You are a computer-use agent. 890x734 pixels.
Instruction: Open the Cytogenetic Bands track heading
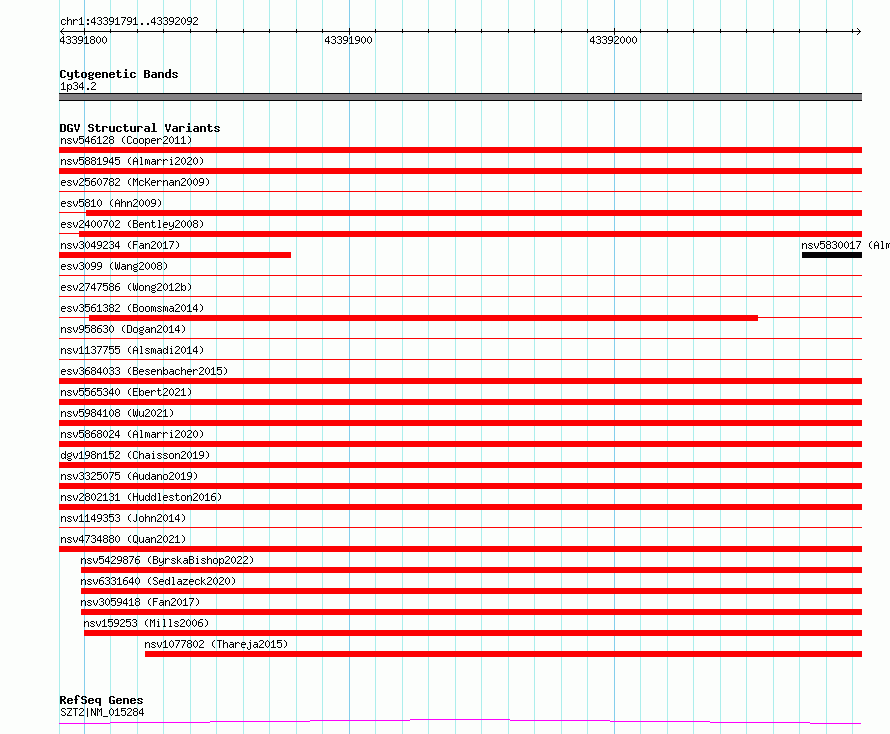point(119,74)
